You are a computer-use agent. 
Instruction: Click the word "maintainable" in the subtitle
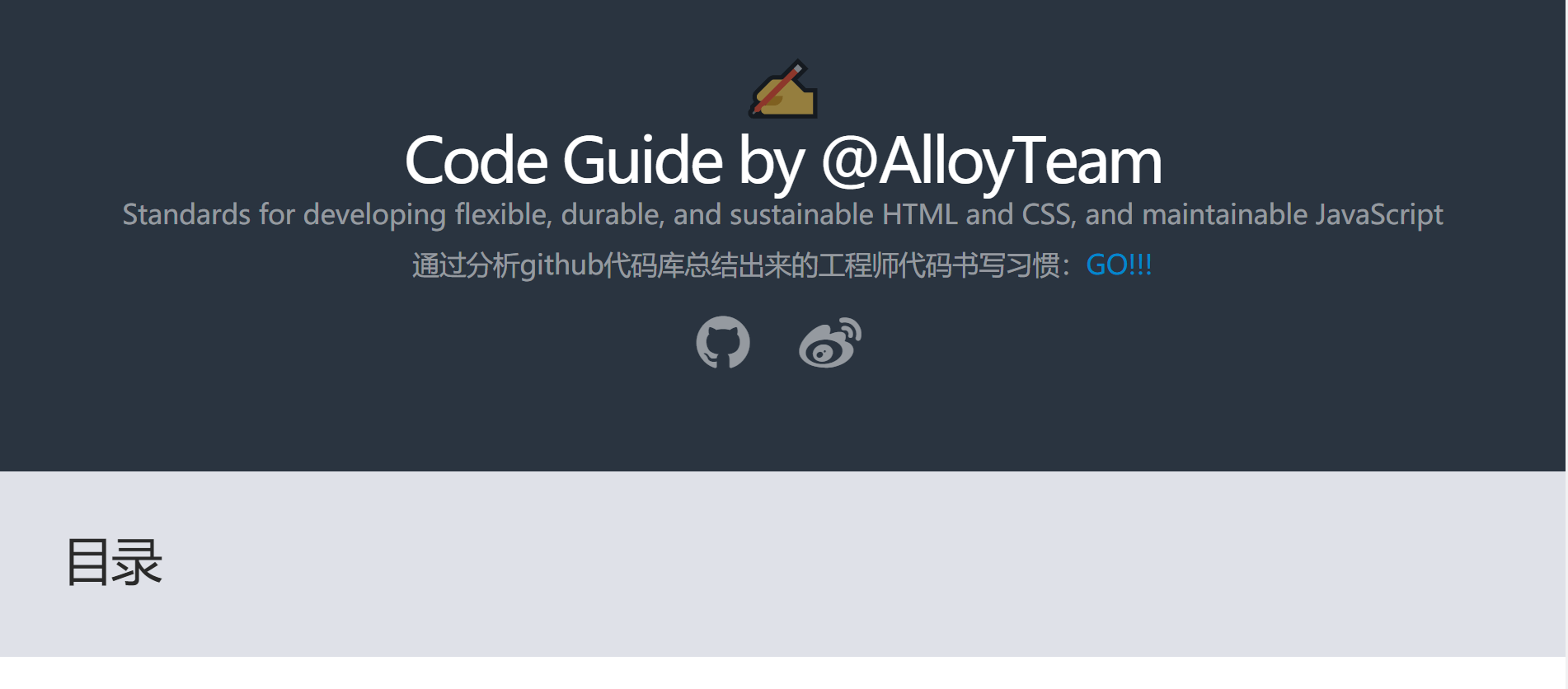(x=1224, y=214)
